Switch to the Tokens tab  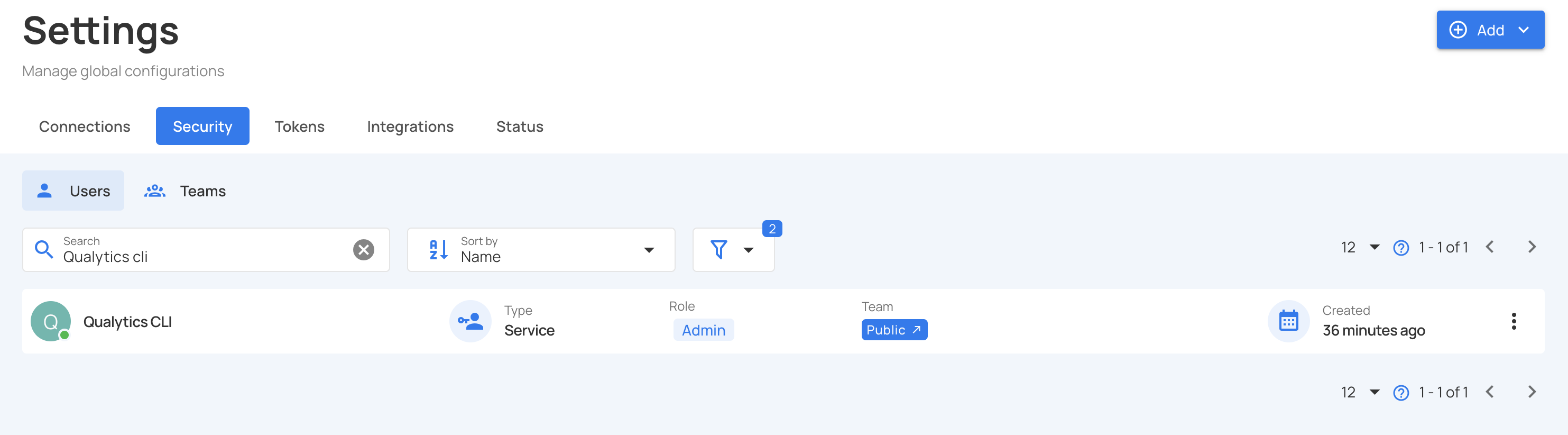299,126
